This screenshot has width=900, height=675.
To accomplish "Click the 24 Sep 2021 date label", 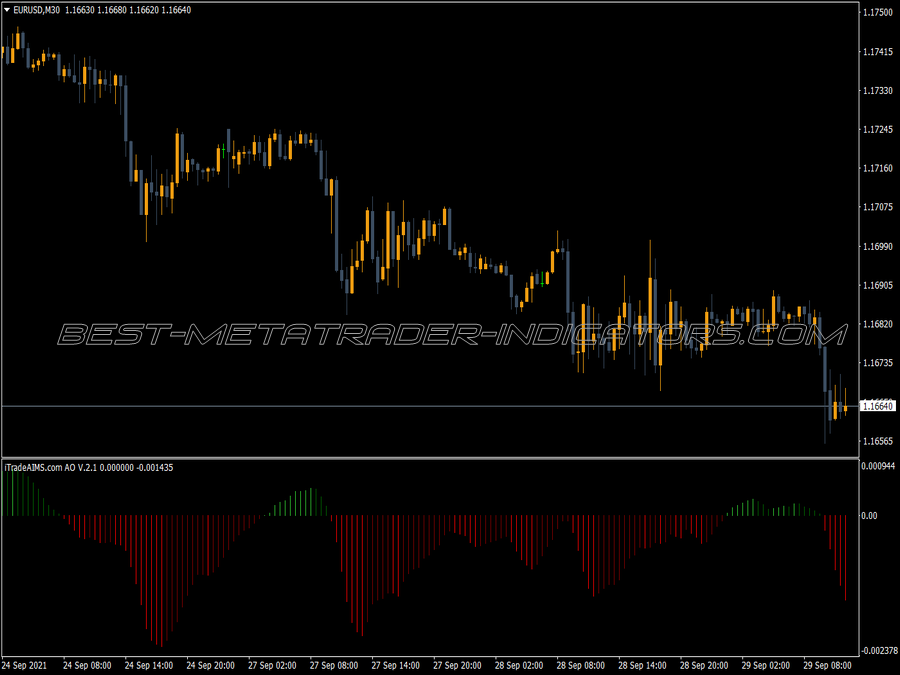I will pyautogui.click(x=25, y=665).
